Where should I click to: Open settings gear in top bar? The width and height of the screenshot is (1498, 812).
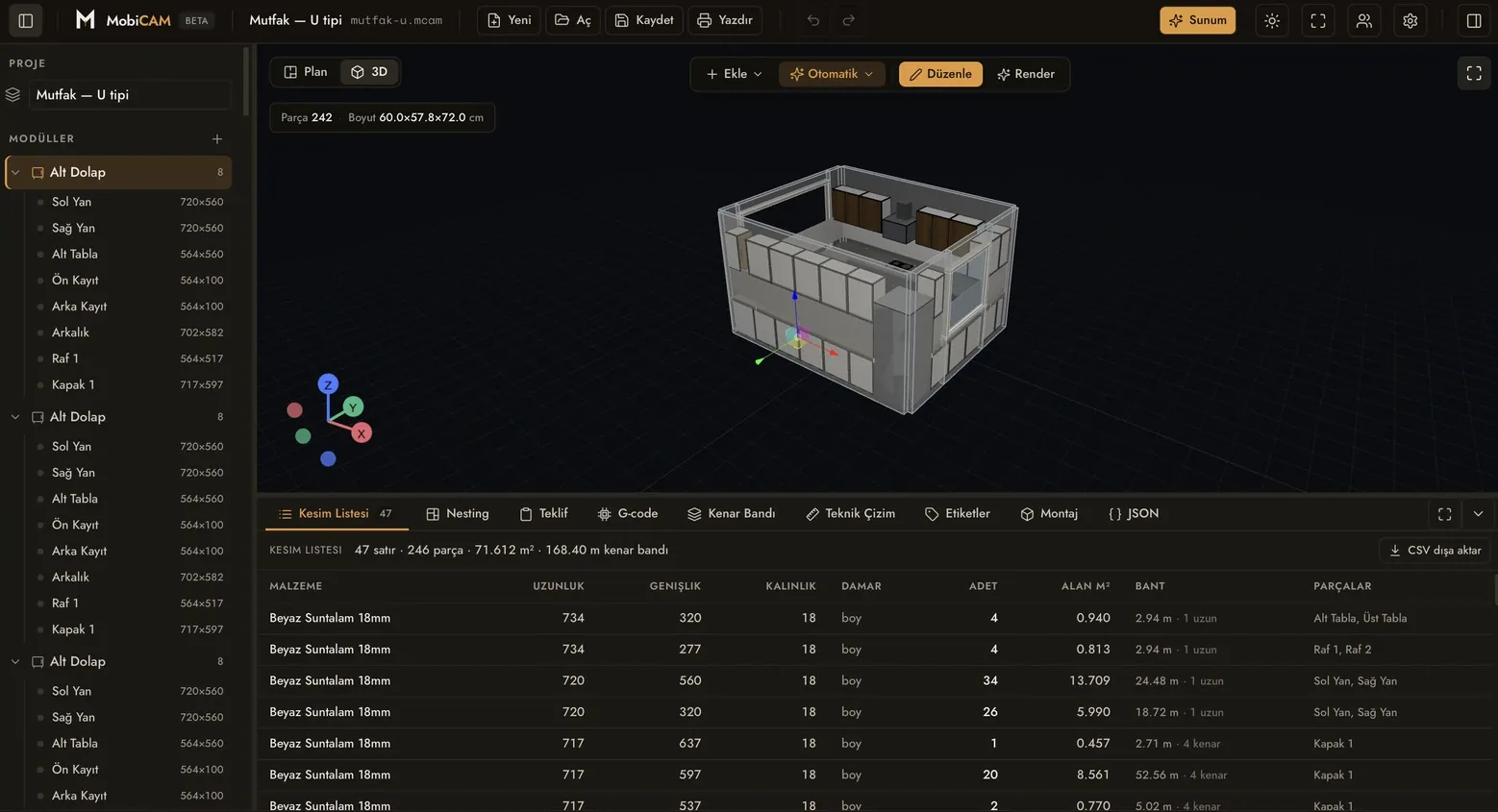pos(1411,20)
